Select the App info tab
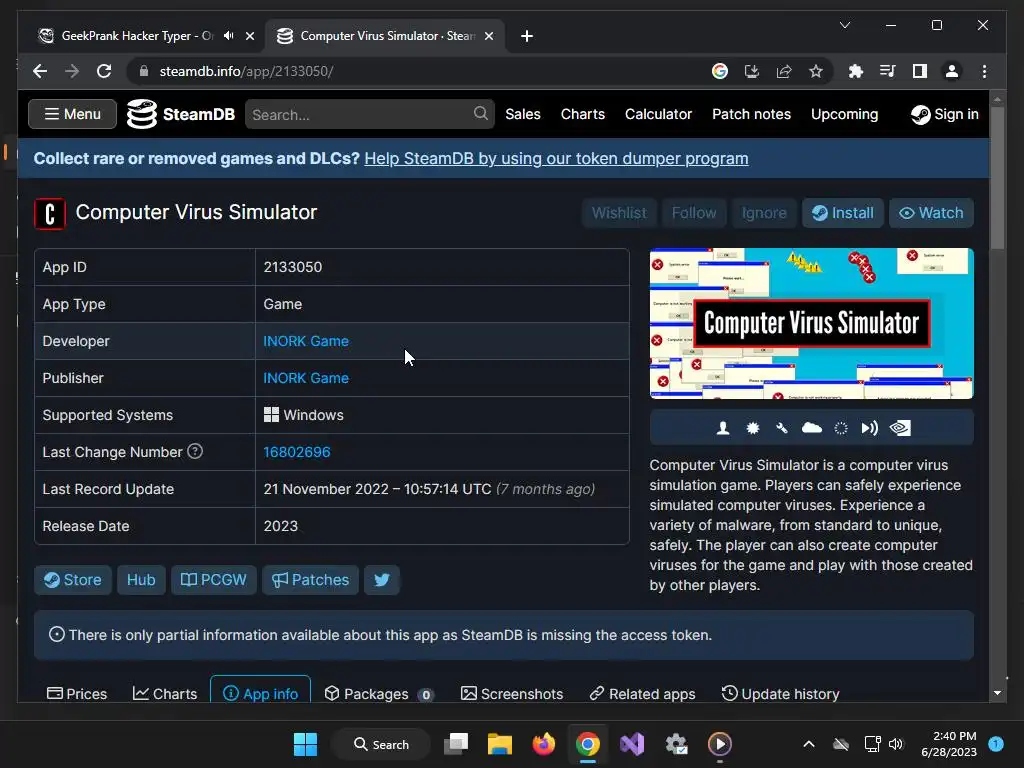 261,692
